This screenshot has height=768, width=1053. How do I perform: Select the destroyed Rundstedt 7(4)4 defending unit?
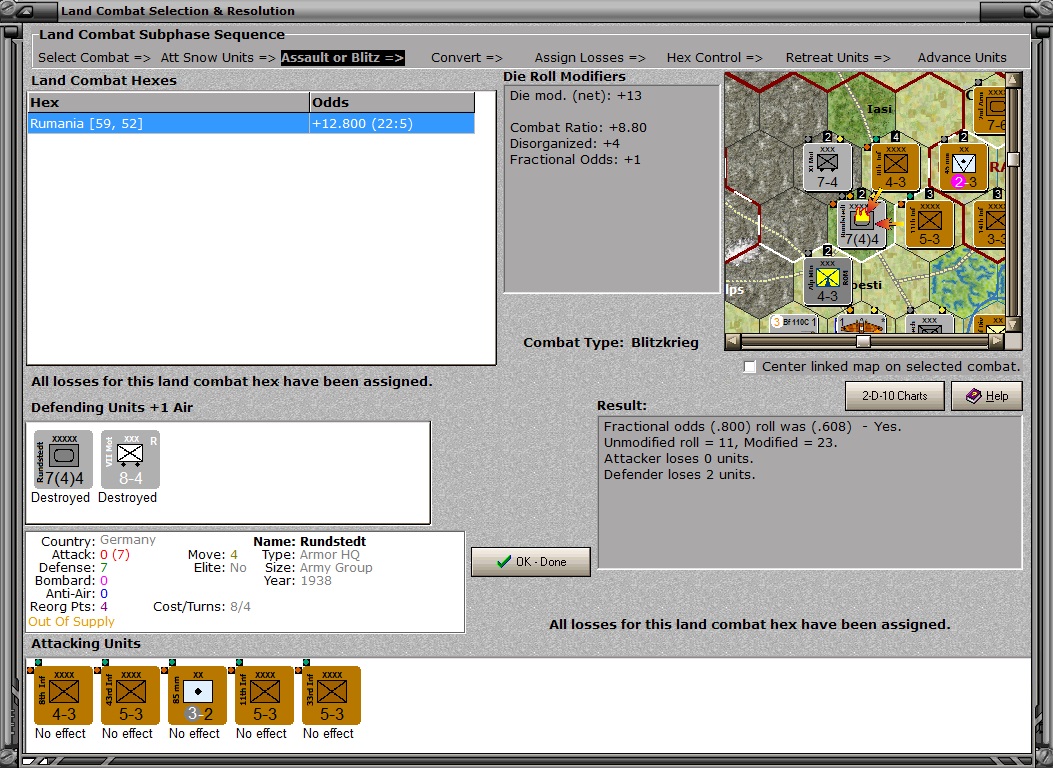63,460
